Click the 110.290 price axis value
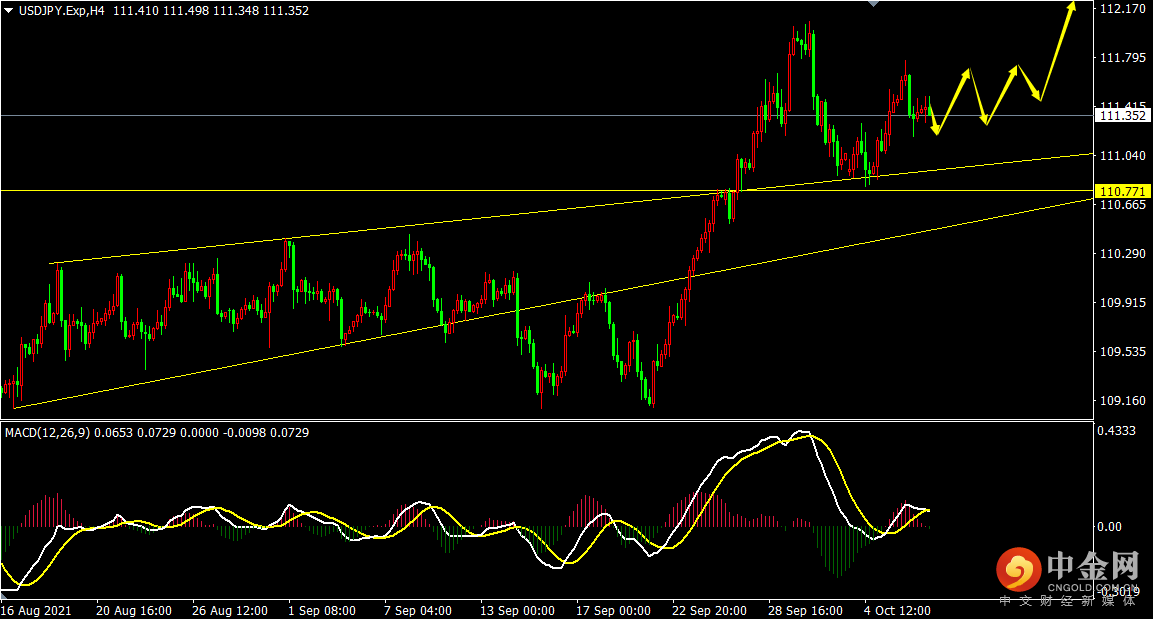The image size is (1153, 619). pos(1123,254)
